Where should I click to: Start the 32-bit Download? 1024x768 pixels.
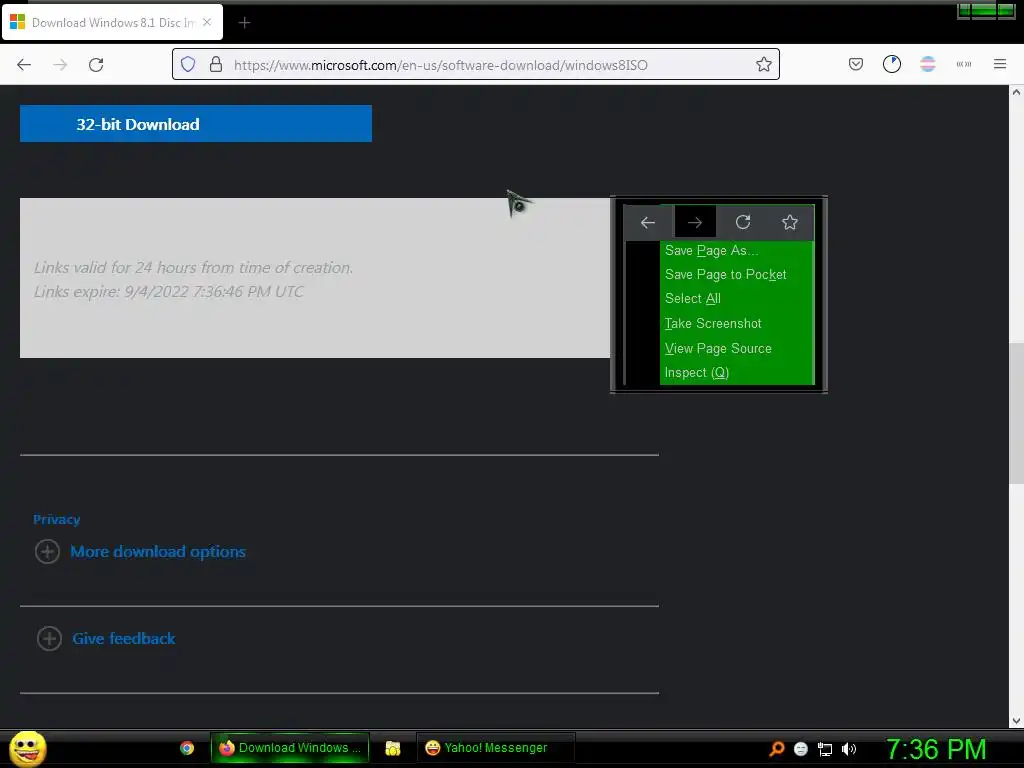click(196, 124)
